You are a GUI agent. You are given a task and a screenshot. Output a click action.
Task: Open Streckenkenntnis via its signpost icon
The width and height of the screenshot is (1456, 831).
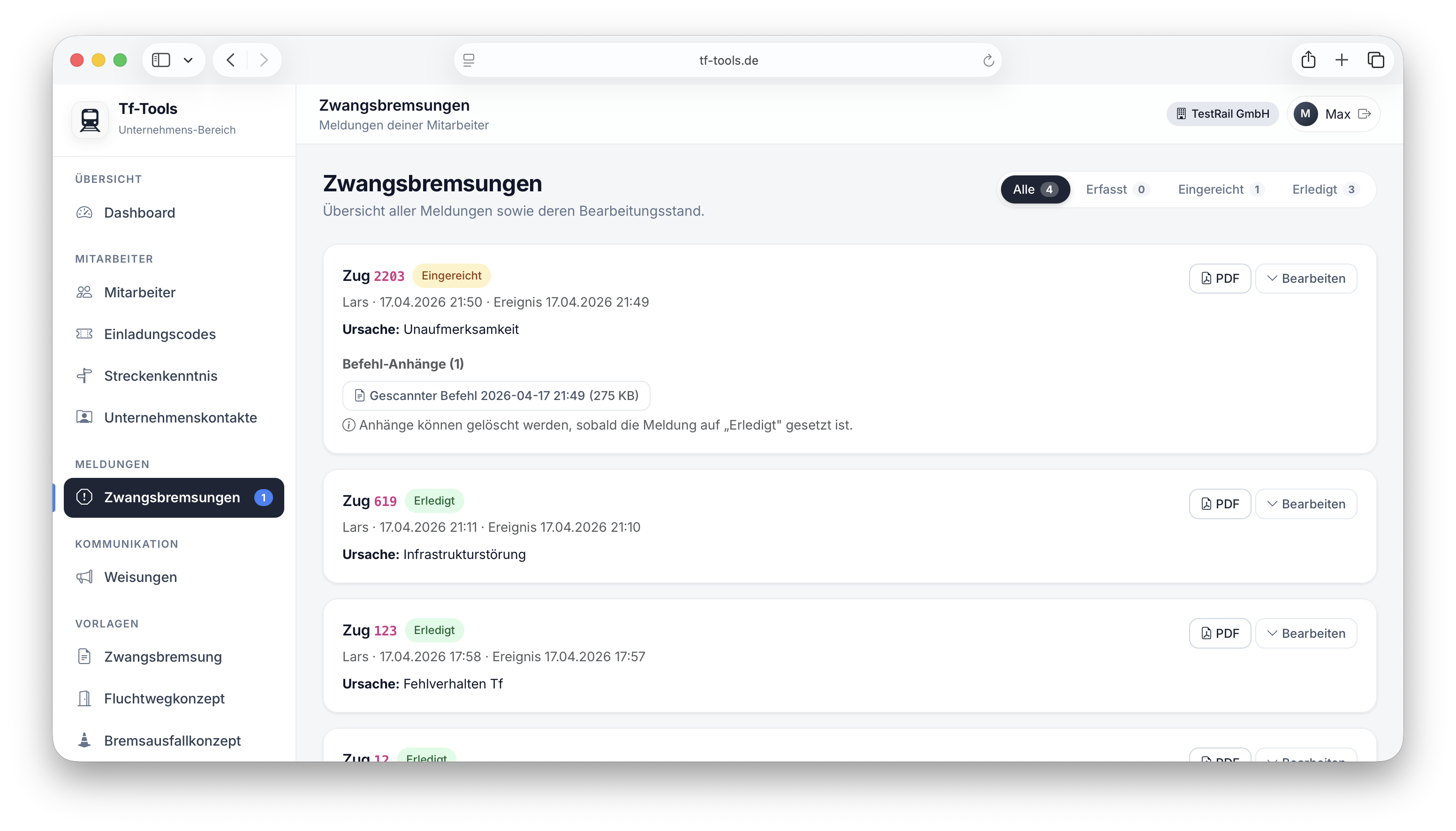click(84, 376)
